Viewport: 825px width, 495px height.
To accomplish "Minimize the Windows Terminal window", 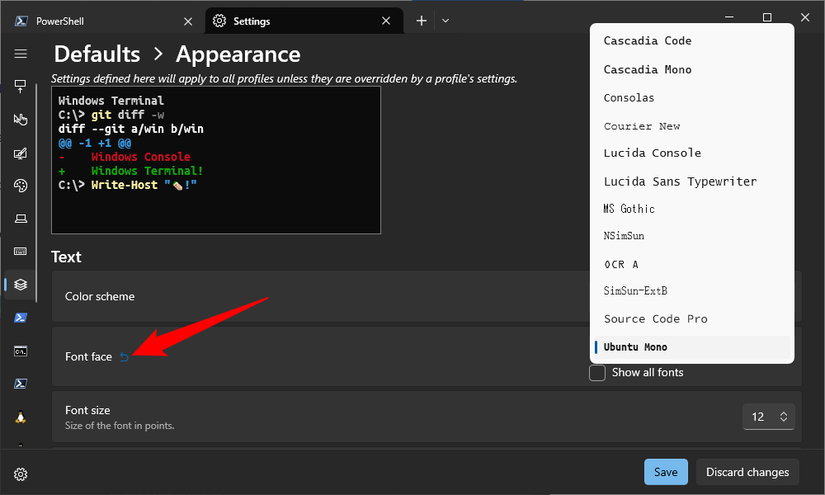I will [x=729, y=17].
